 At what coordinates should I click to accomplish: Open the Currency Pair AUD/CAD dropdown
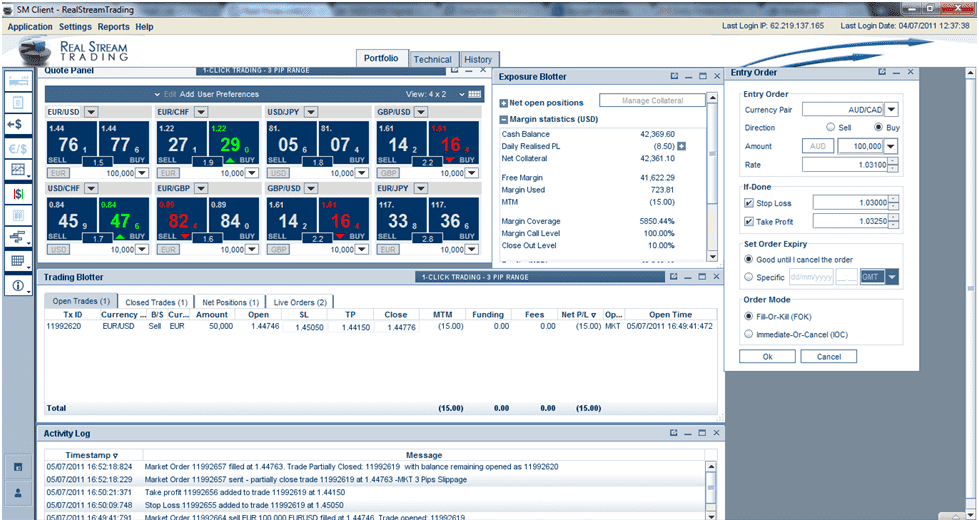pyautogui.click(x=891, y=110)
